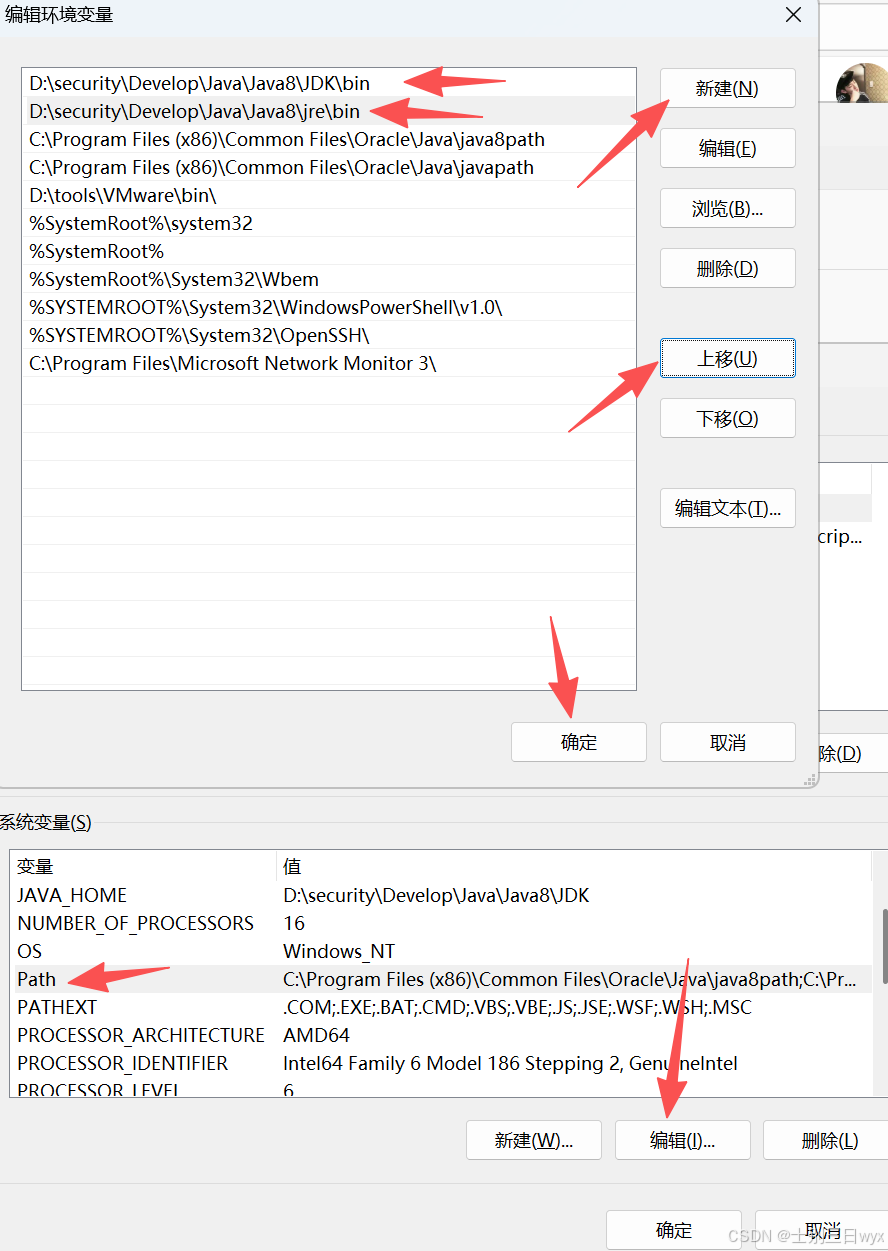
Task: Select the PROCESSOR_ARCHITECTURE variable row
Action: click(441, 1035)
